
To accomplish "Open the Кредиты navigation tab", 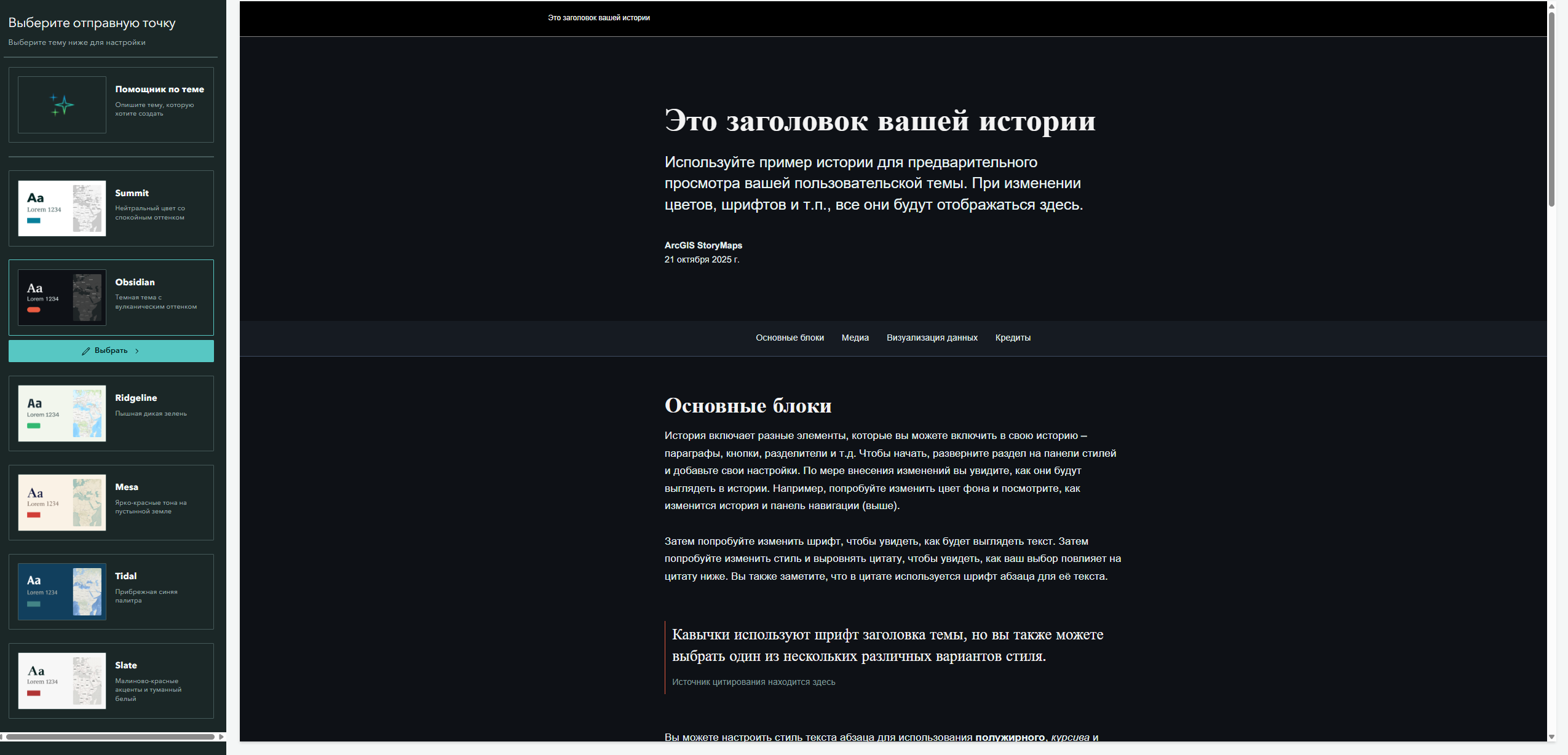I will point(1012,338).
